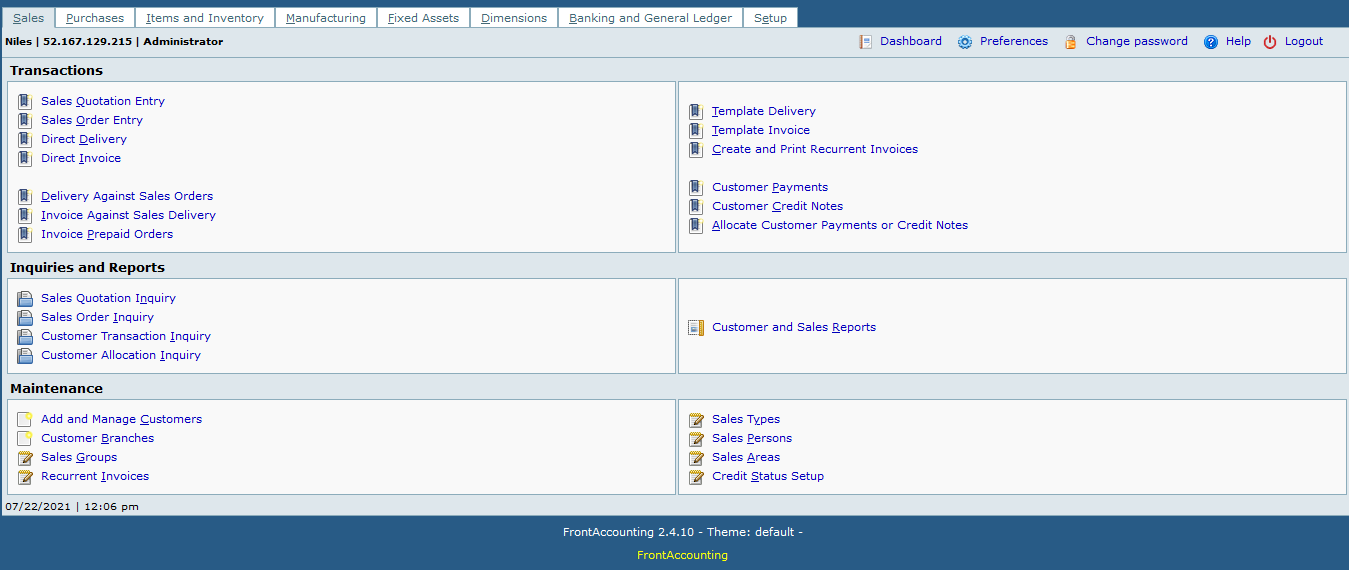Click the Dashboard icon in top bar

[866, 42]
